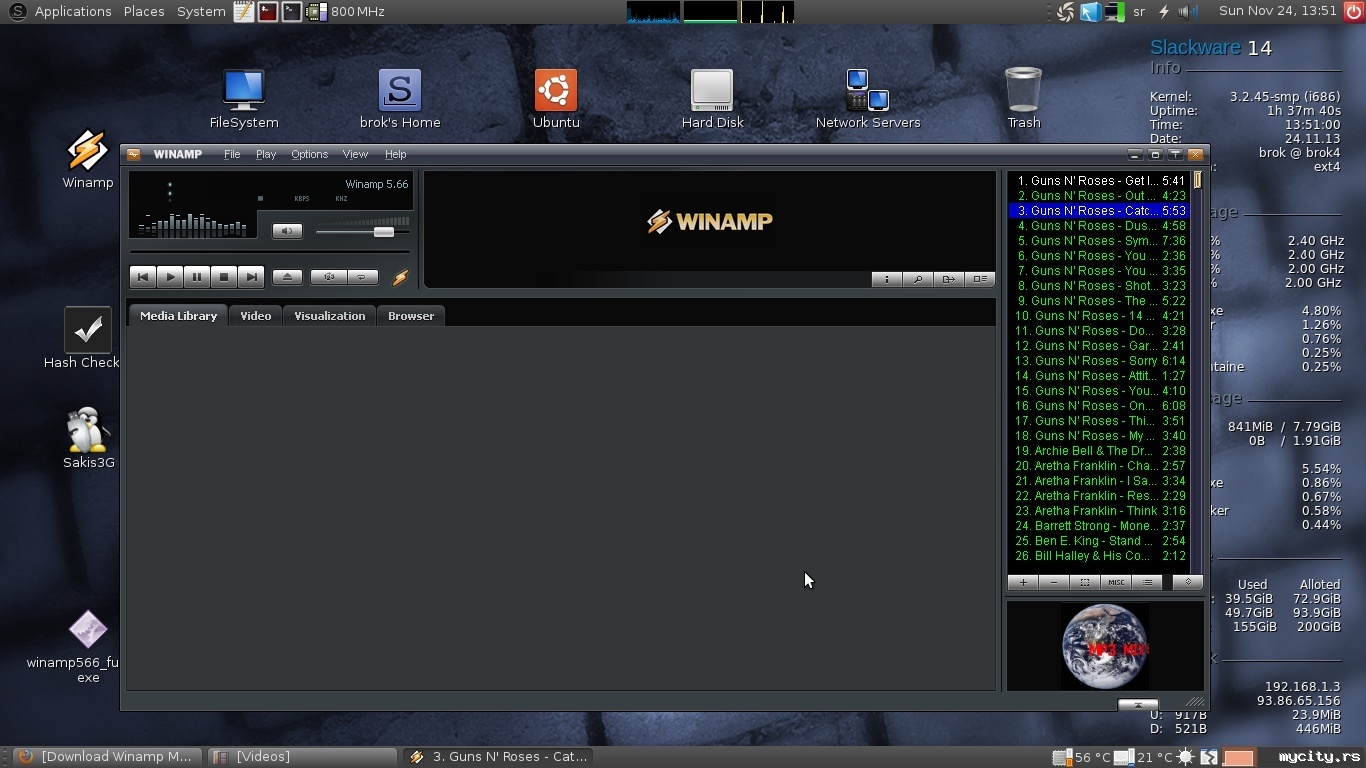Click the Eject/Open file button
The width and height of the screenshot is (1366, 768).
tap(287, 277)
